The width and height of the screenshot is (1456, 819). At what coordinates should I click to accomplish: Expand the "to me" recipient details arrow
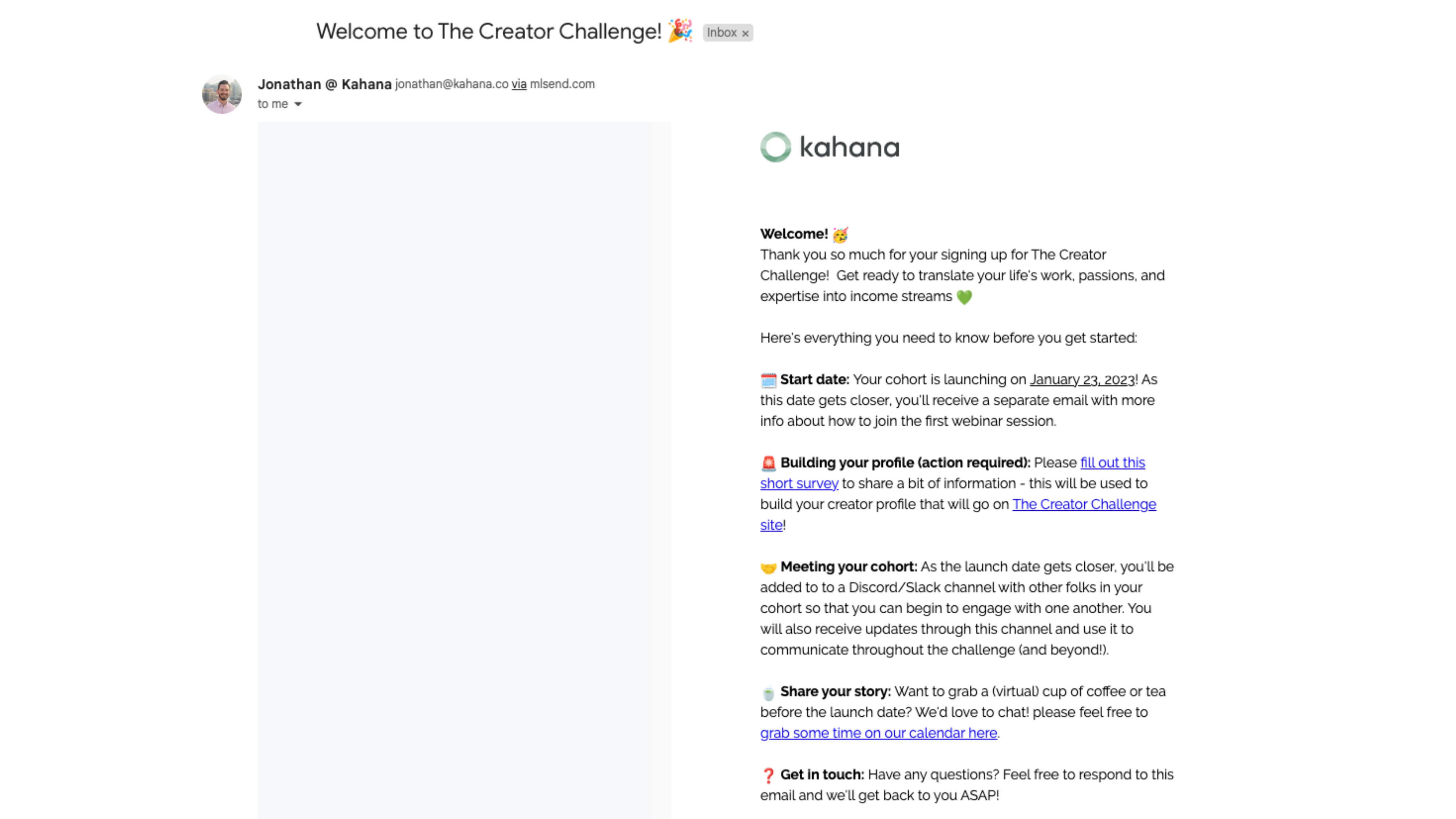coord(298,104)
